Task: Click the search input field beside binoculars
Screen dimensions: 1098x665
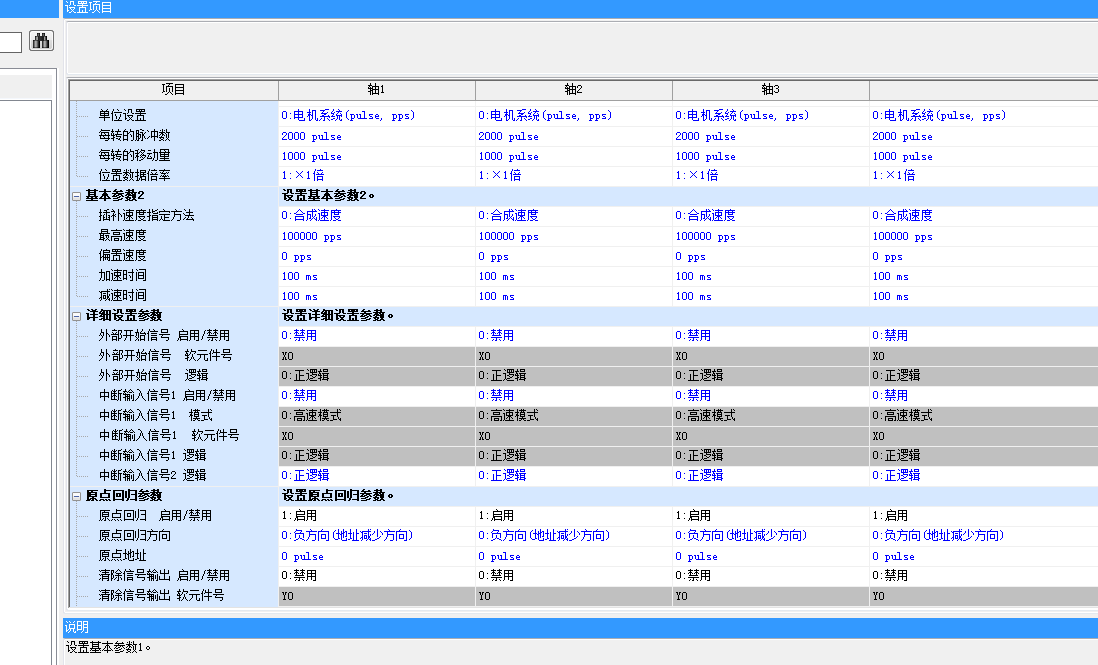Action: click(10, 42)
